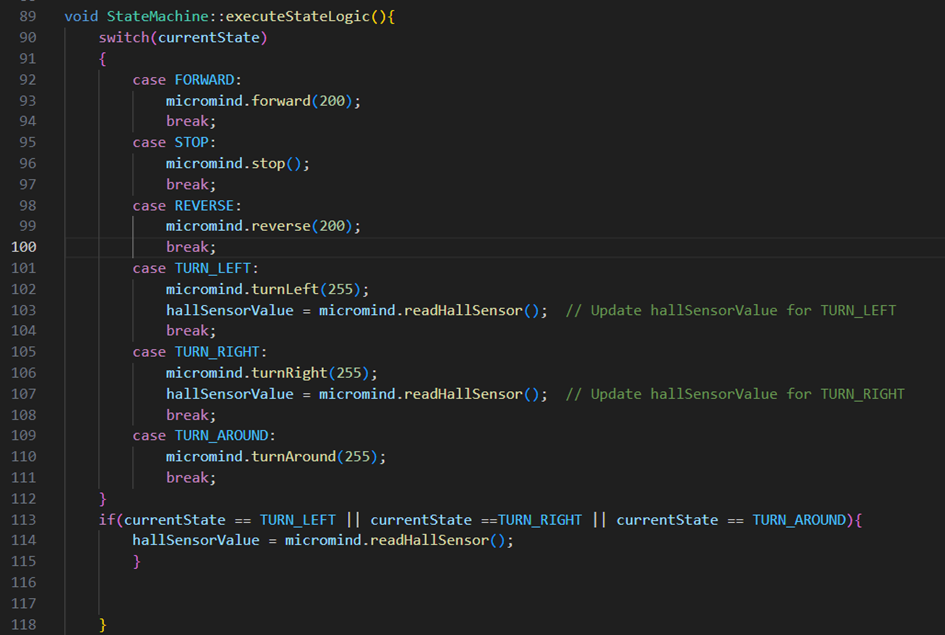Click the closing brace on line 115

[x=137, y=561]
